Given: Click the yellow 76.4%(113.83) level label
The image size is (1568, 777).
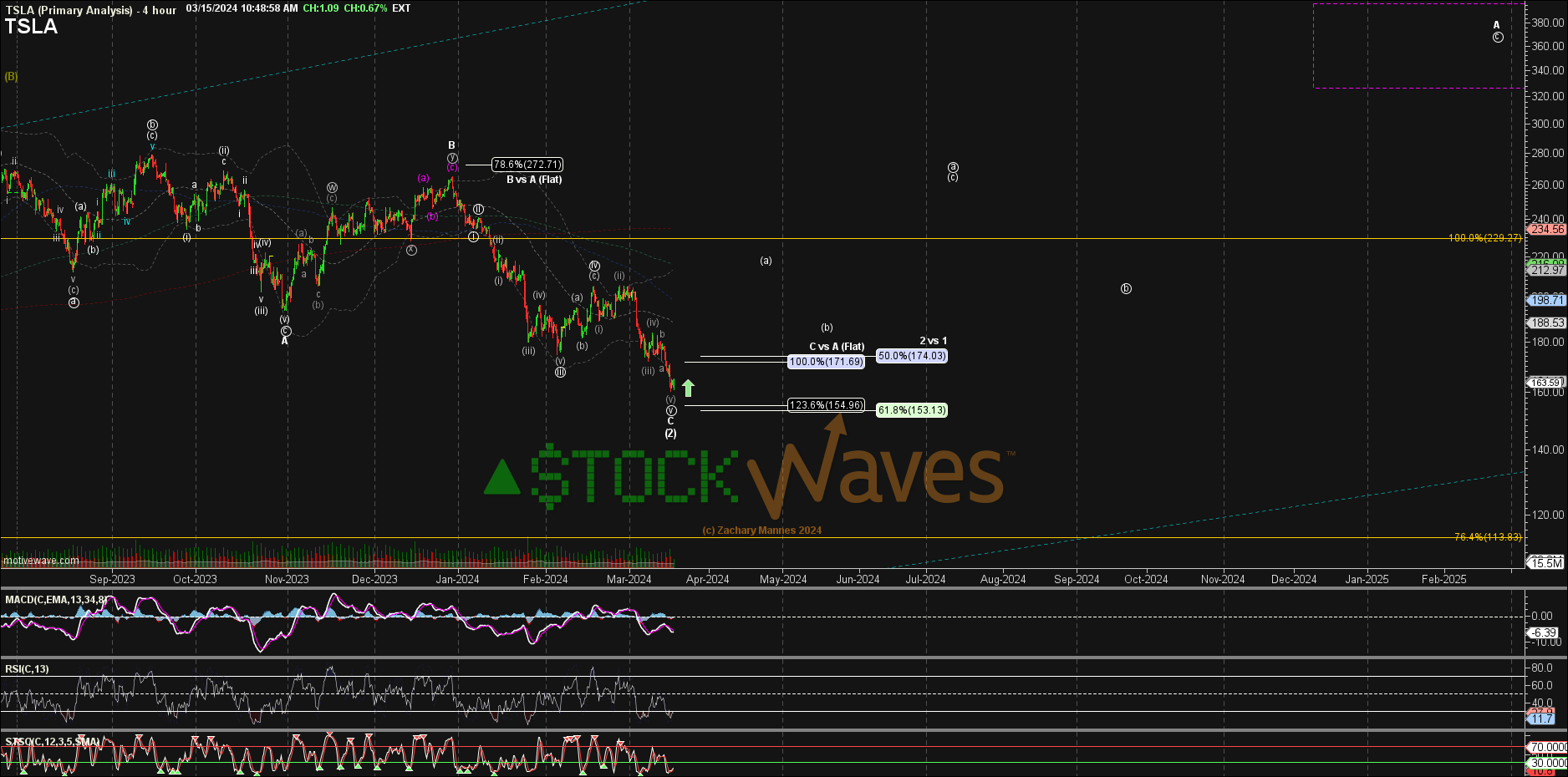Looking at the screenshot, I should [1488, 537].
